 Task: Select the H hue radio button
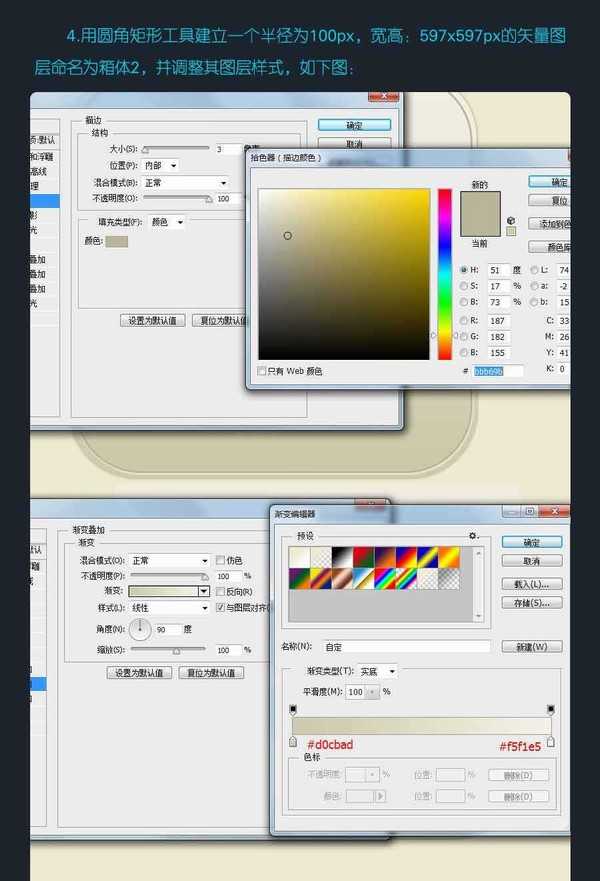[464, 270]
